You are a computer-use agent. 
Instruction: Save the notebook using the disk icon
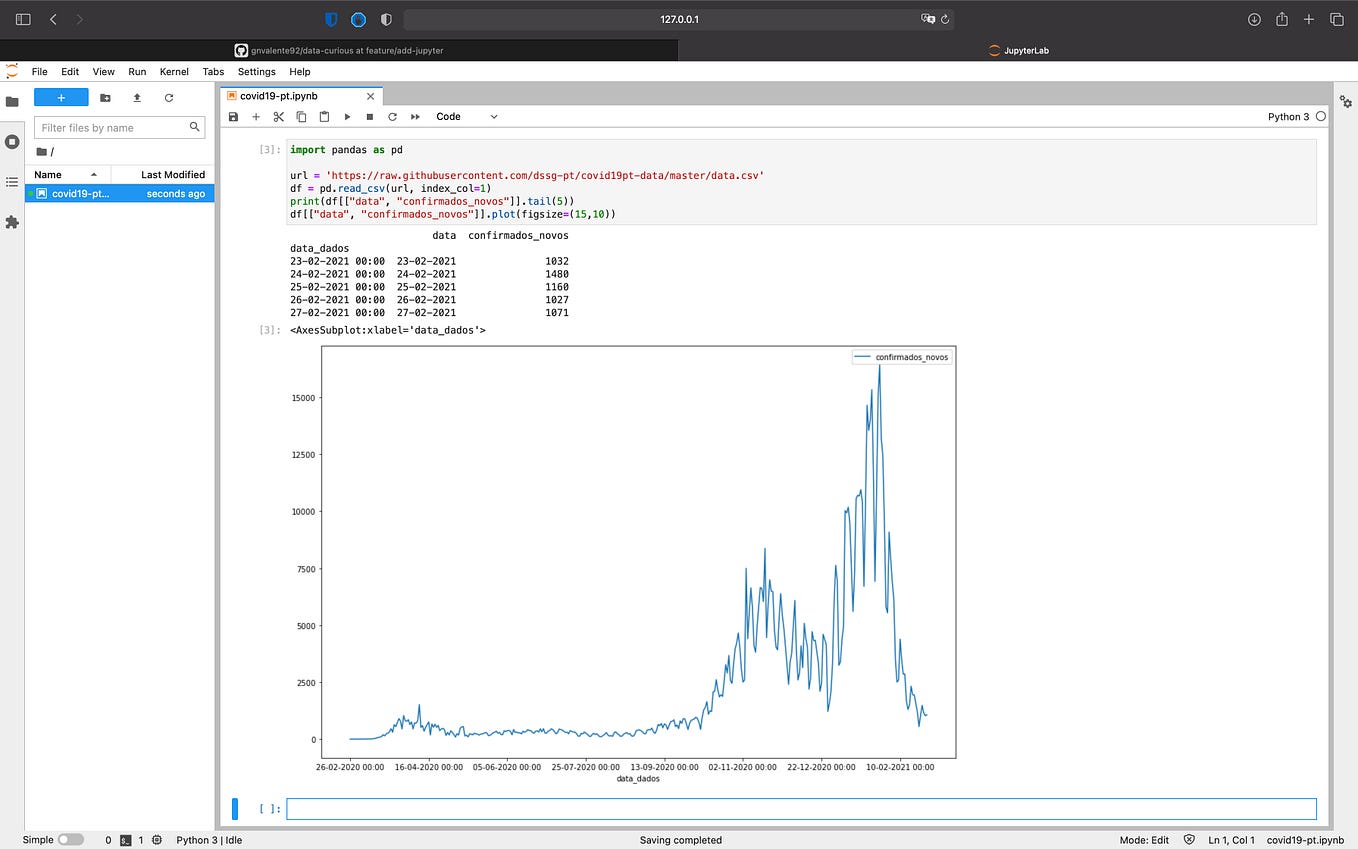(233, 116)
